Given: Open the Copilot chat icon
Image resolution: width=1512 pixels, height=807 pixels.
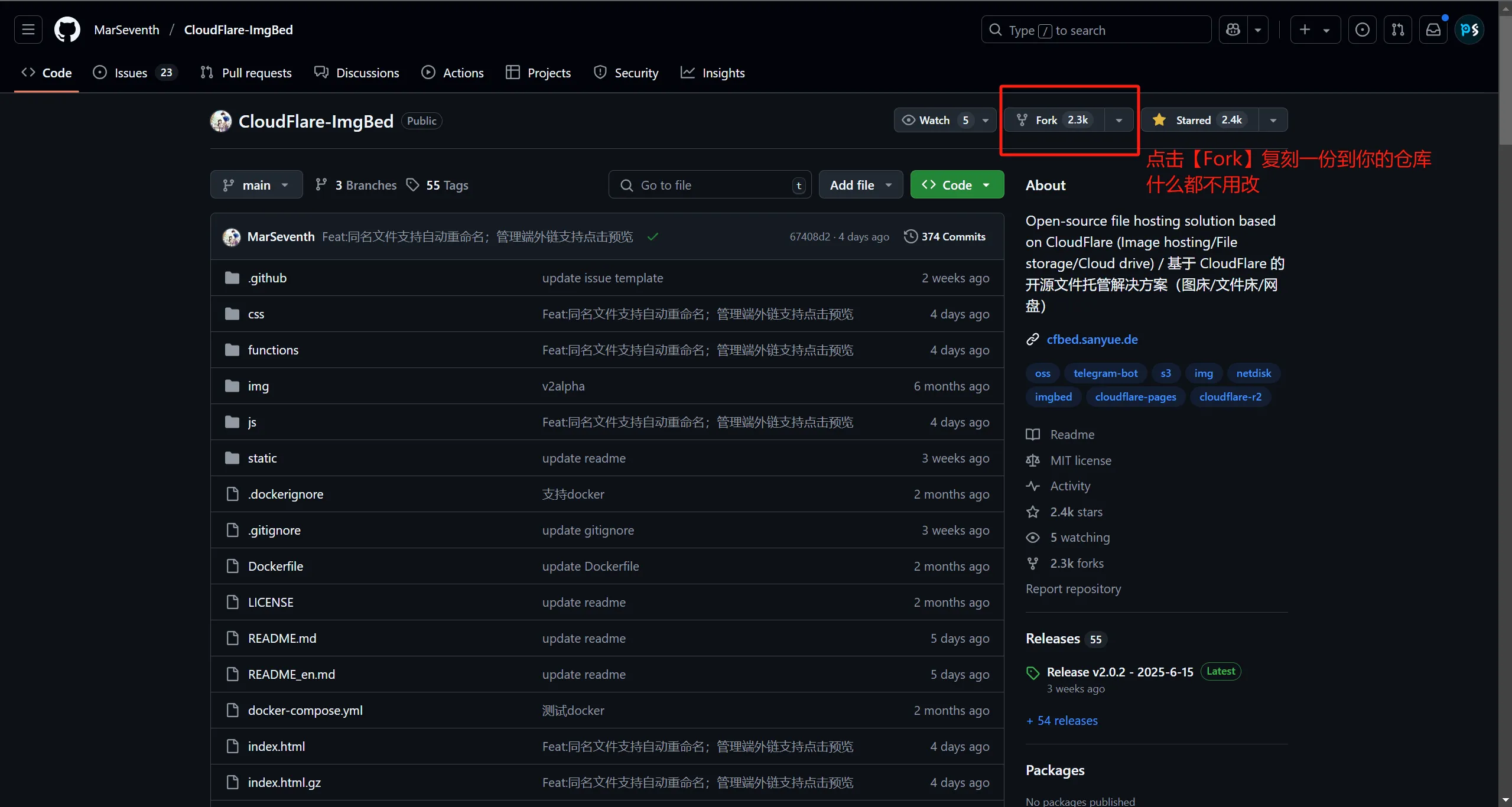Looking at the screenshot, I should click(x=1233, y=30).
